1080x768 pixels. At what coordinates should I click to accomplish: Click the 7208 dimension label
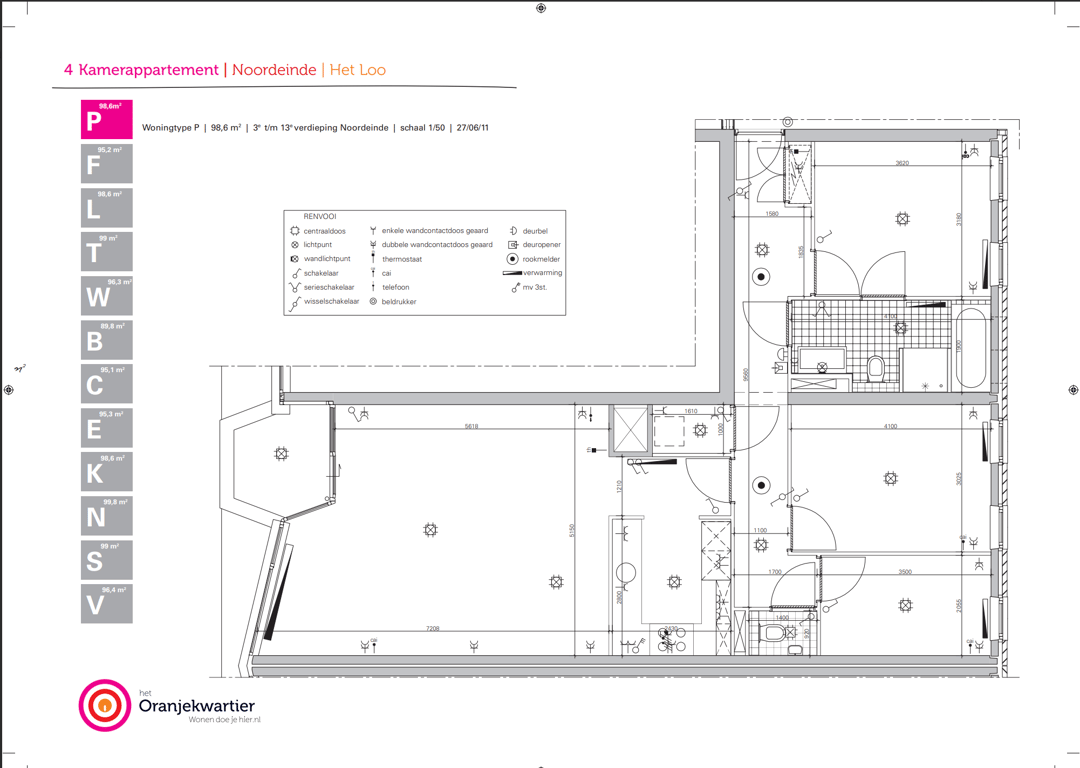[x=433, y=628]
